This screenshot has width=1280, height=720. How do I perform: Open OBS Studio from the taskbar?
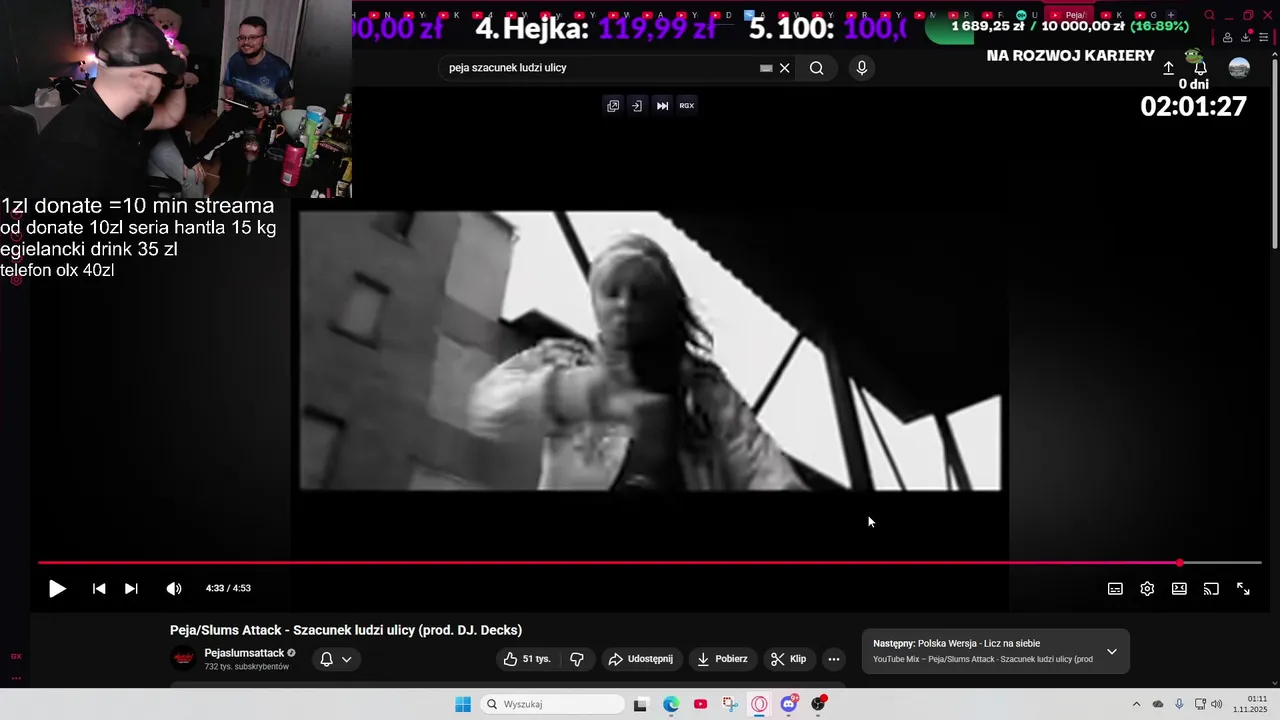[x=818, y=704]
